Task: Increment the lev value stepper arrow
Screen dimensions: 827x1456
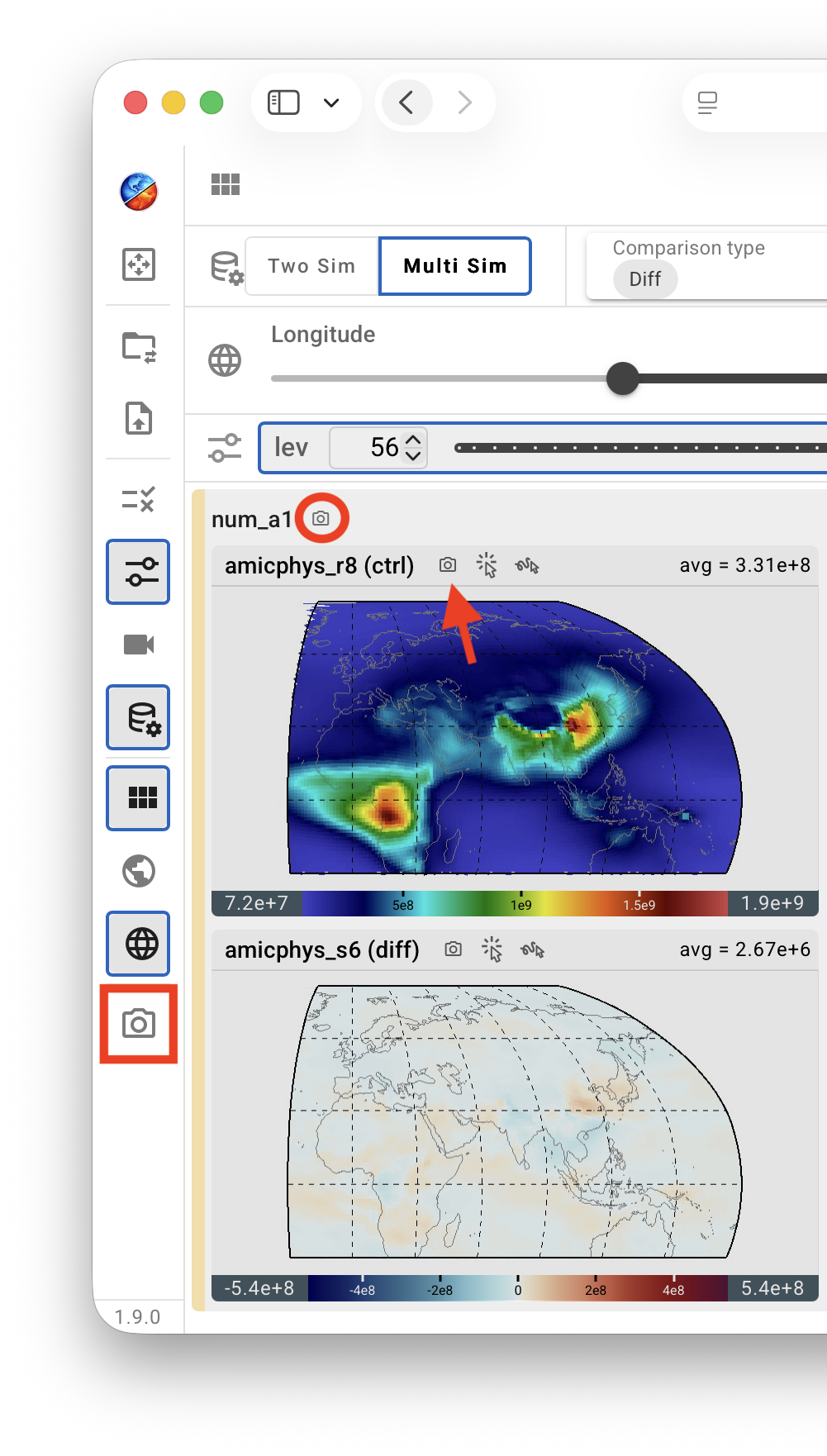Action: [x=414, y=439]
